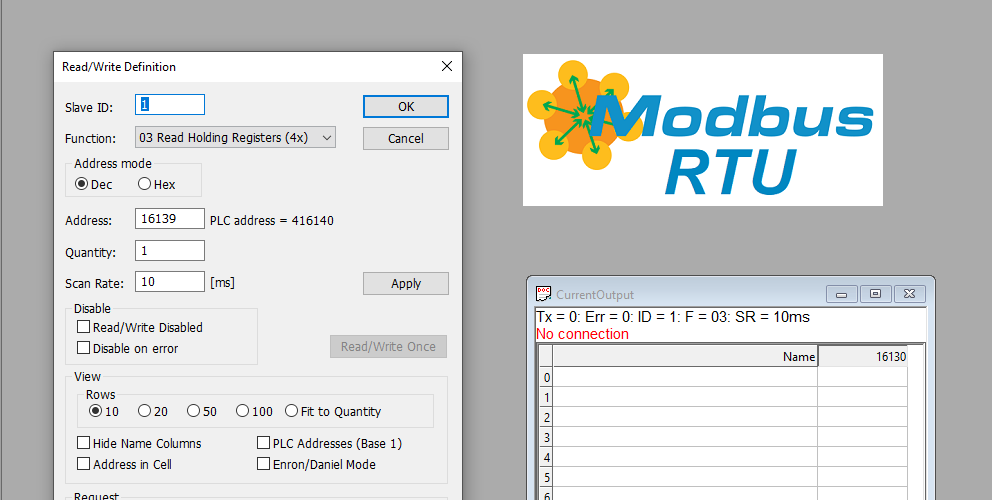
Task: Select row 4 header in CurrentOutput
Action: coord(546,457)
